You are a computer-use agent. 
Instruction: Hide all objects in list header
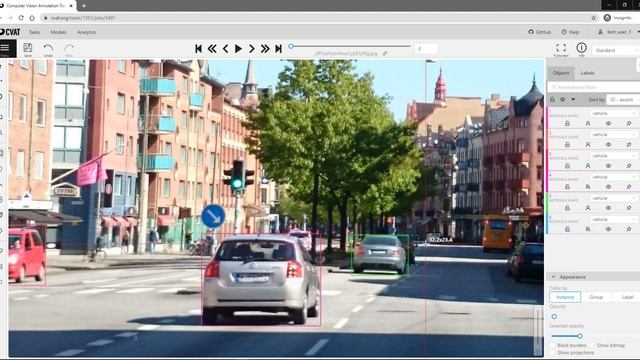tap(562, 100)
